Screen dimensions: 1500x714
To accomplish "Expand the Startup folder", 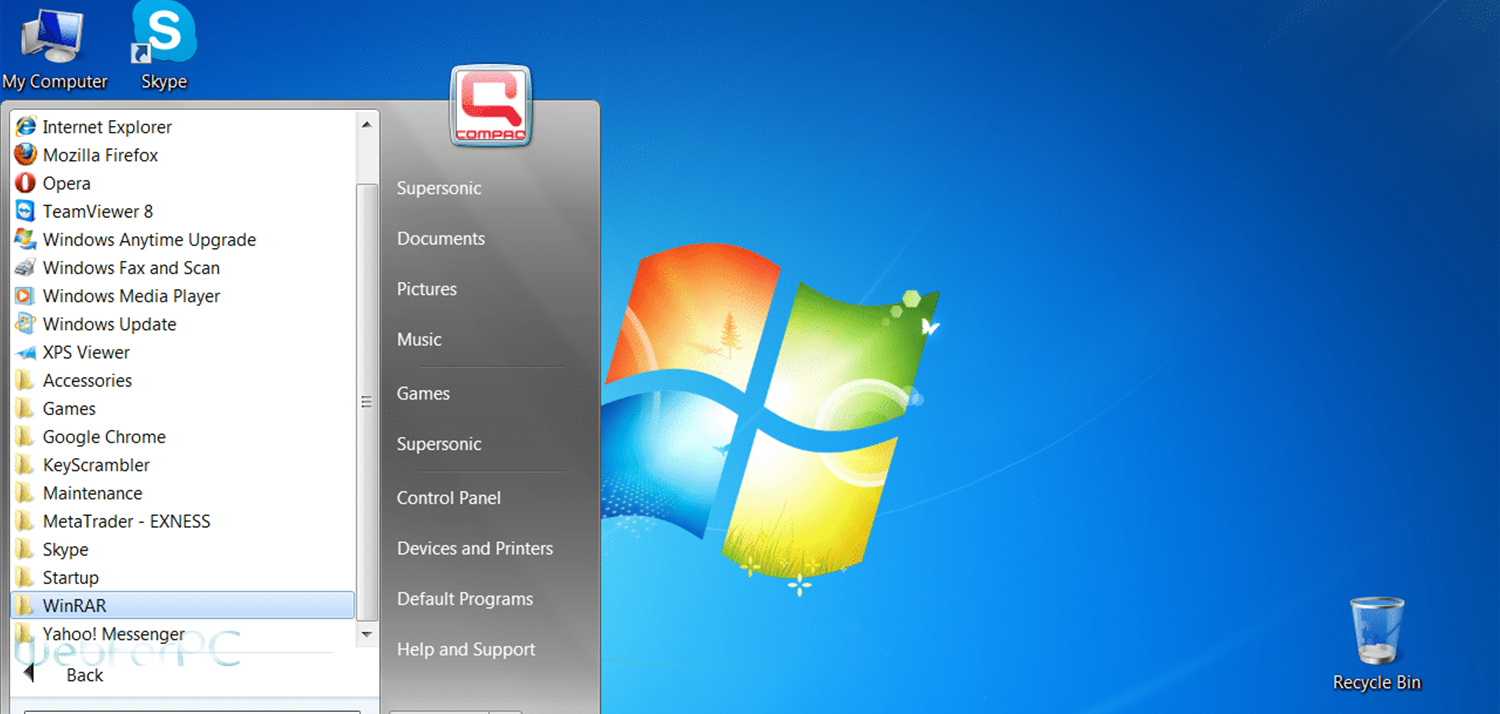I will 57,577.
